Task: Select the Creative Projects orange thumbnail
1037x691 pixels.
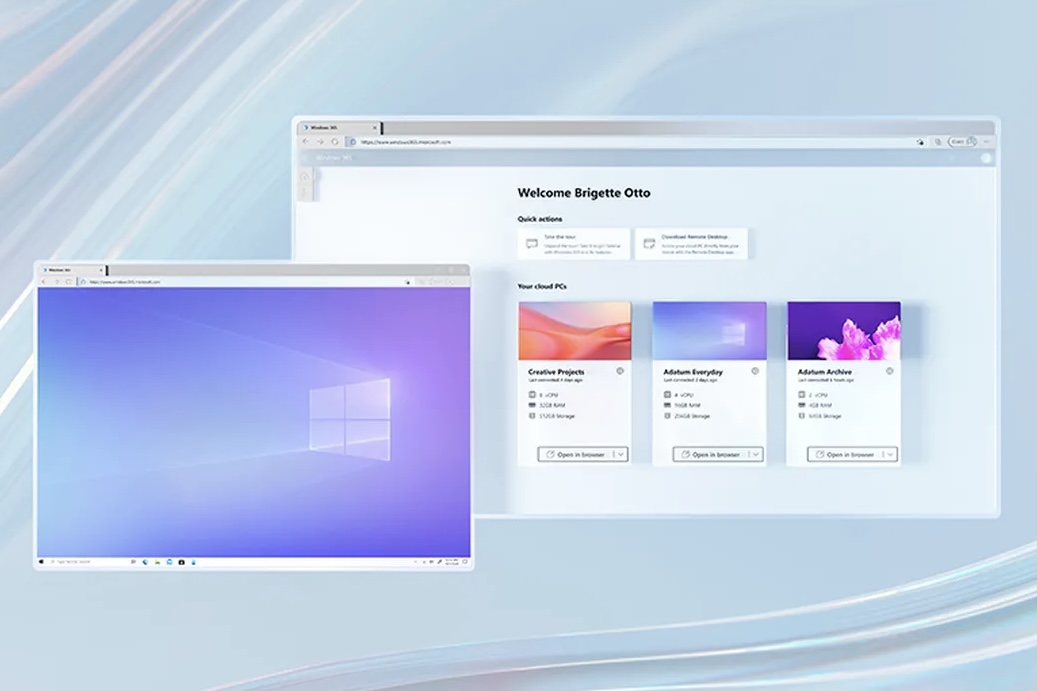Action: point(575,331)
